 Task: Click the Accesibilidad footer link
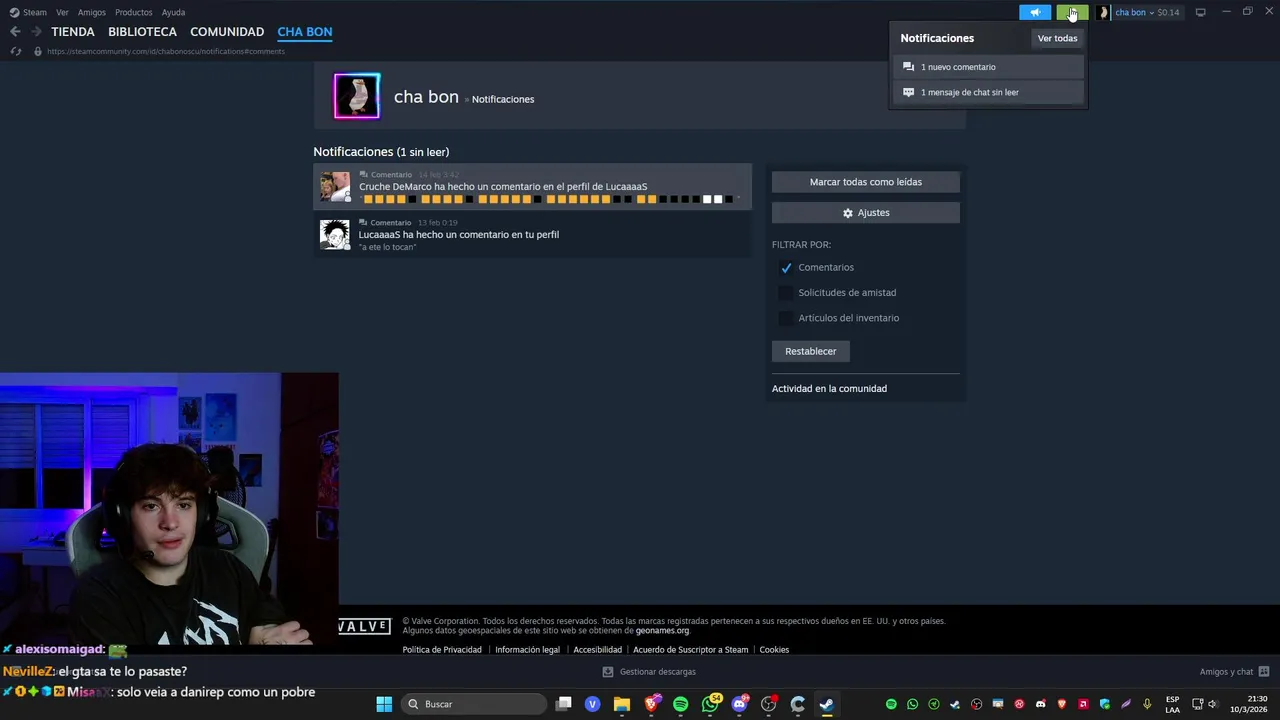(597, 650)
